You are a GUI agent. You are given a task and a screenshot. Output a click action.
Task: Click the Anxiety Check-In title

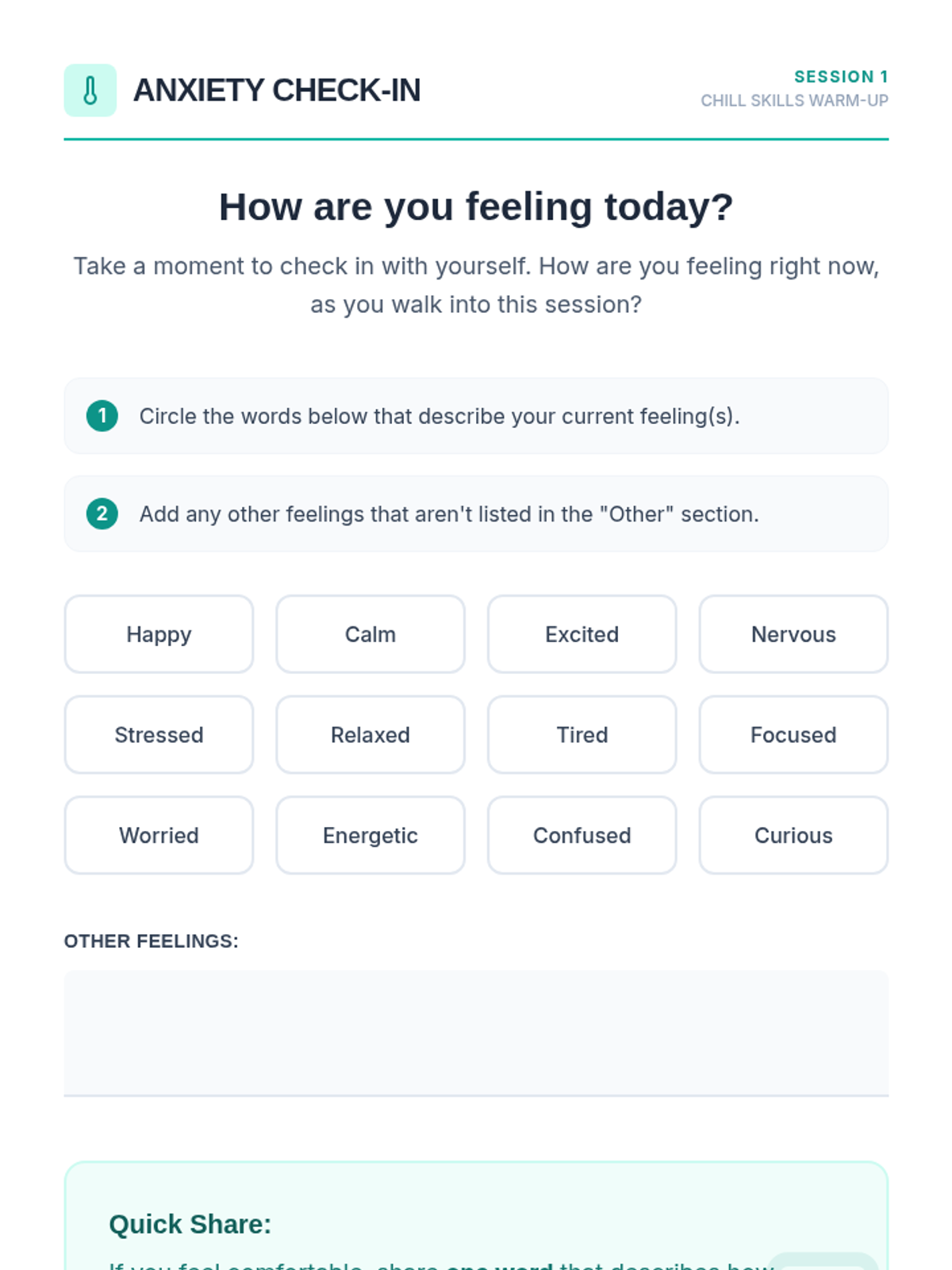(277, 90)
